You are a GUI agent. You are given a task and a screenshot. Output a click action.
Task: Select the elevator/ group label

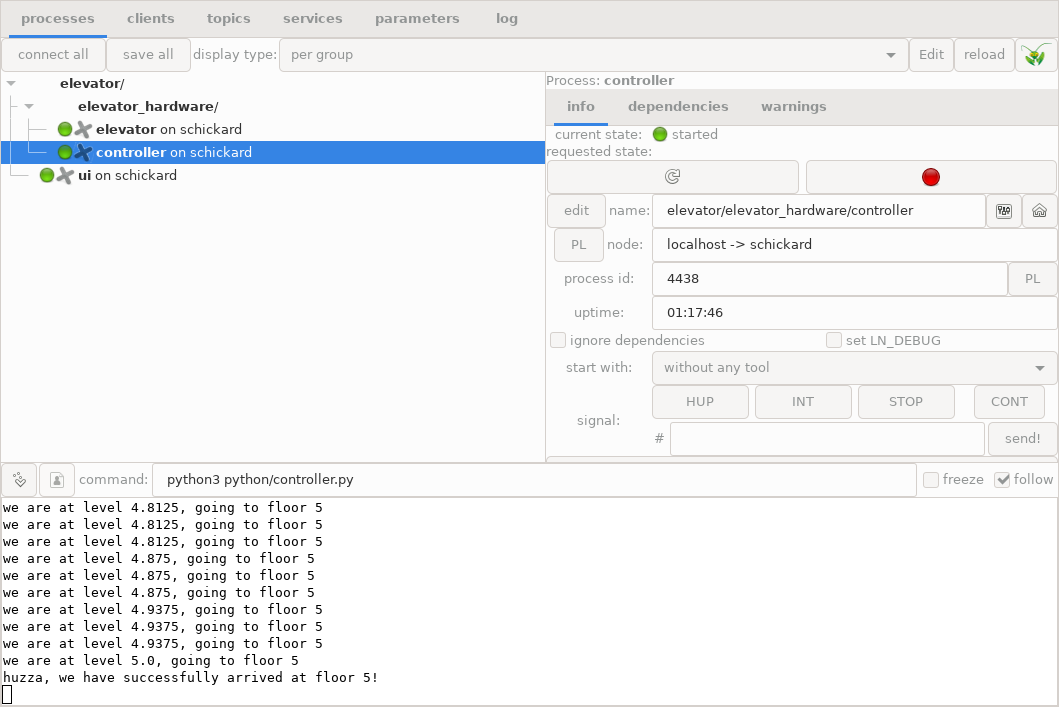[x=92, y=84]
